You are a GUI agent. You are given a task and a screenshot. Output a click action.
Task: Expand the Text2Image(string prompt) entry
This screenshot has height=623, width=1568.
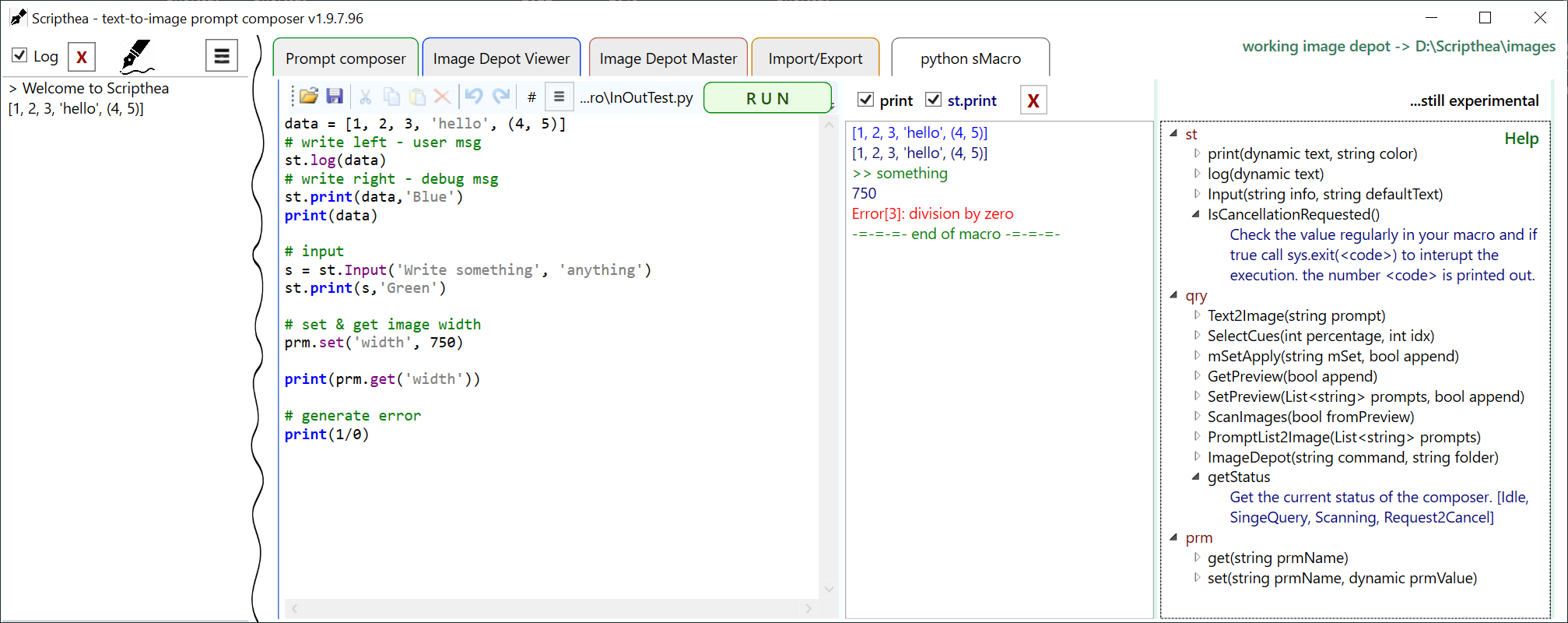(1197, 315)
